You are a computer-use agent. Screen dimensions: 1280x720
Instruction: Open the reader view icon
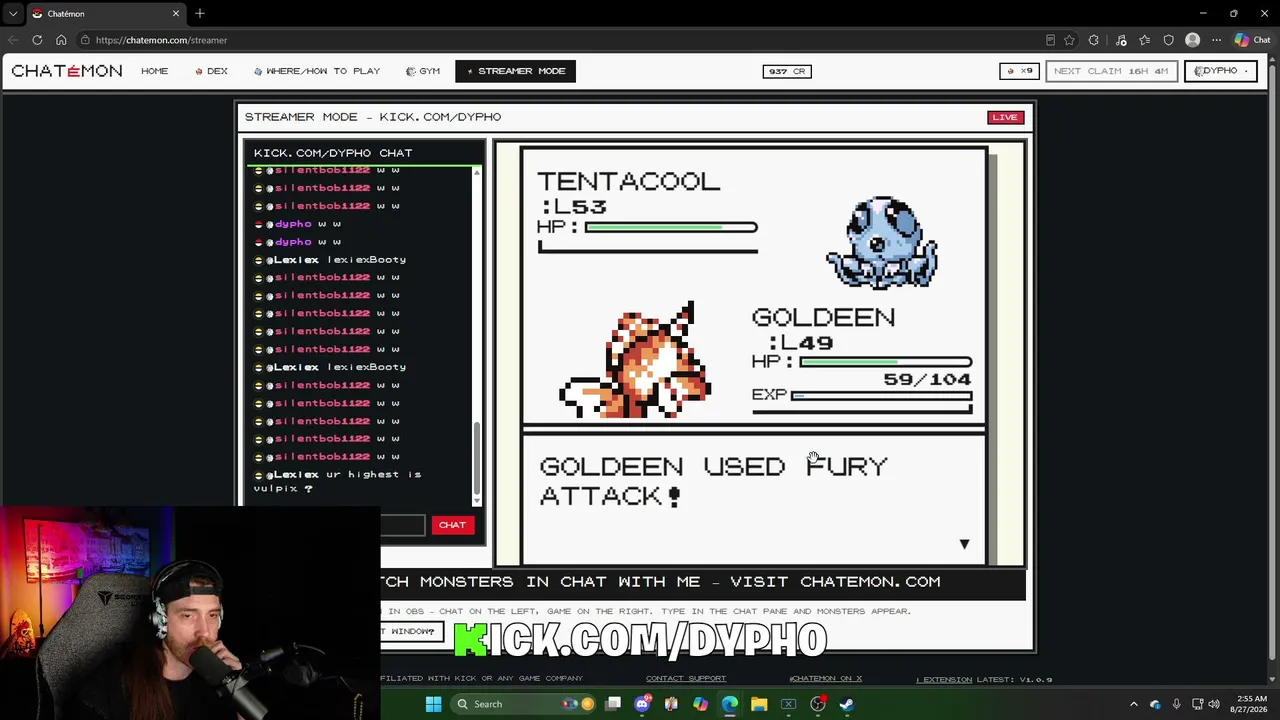coord(1050,40)
